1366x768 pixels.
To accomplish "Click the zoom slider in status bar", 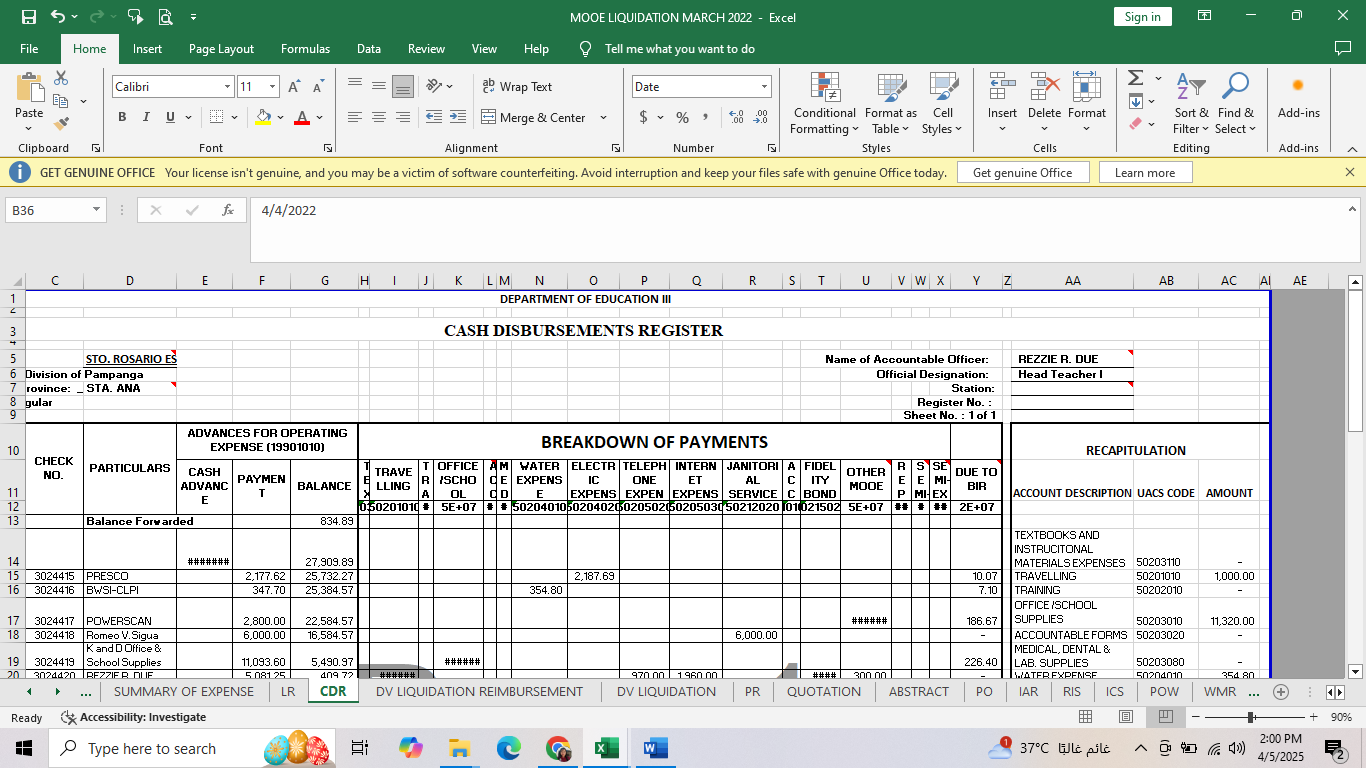I will click(1251, 717).
